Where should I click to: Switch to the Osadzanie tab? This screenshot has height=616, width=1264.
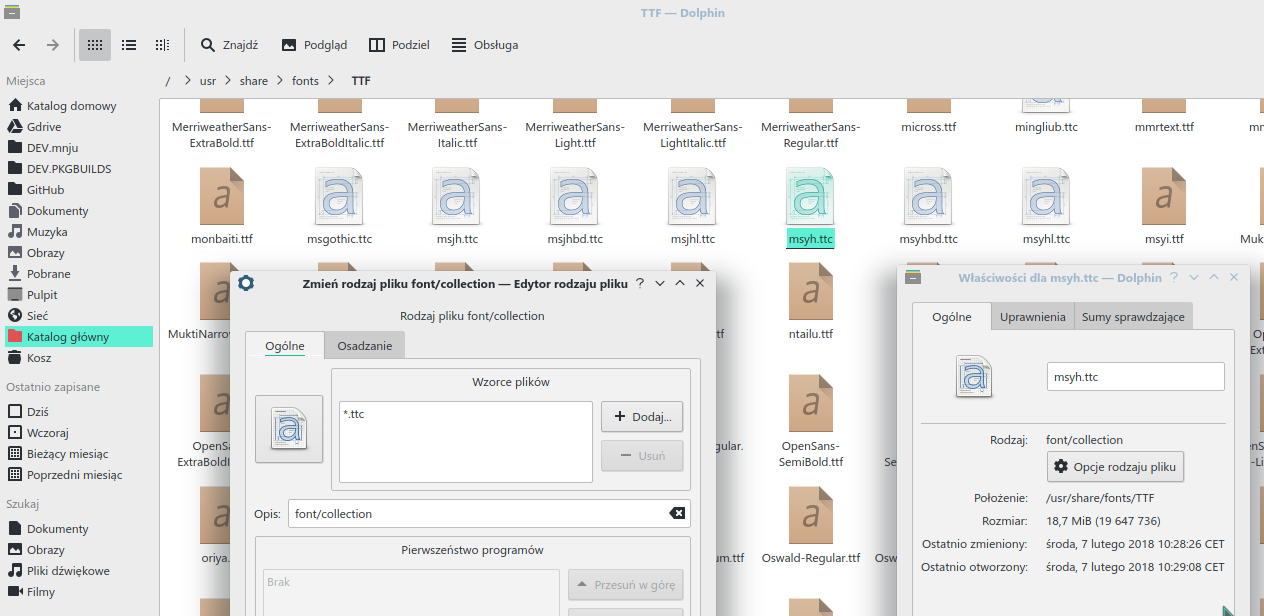pos(362,345)
